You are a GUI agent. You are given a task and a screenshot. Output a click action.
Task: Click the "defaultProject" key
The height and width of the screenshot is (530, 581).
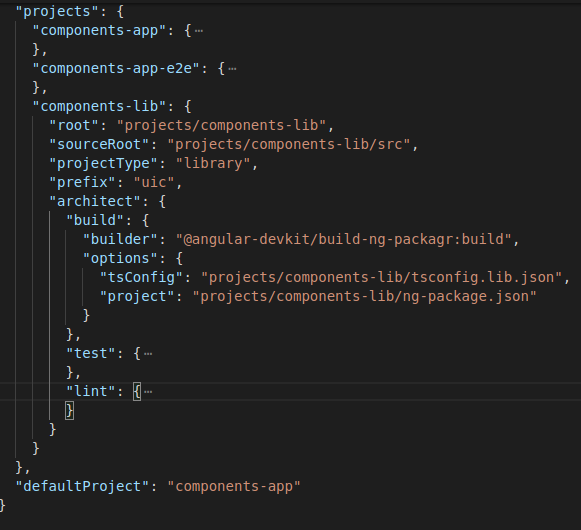[82, 486]
